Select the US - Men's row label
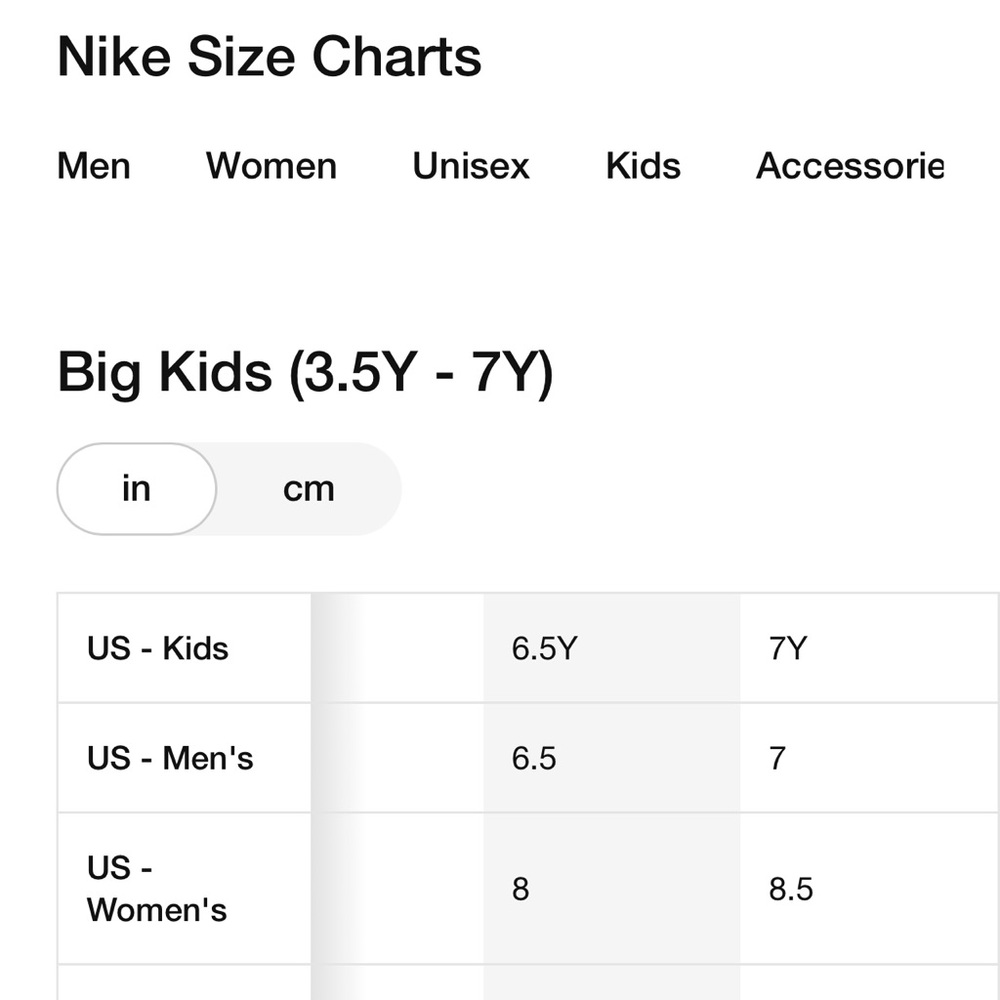1000x1000 pixels. click(x=170, y=758)
